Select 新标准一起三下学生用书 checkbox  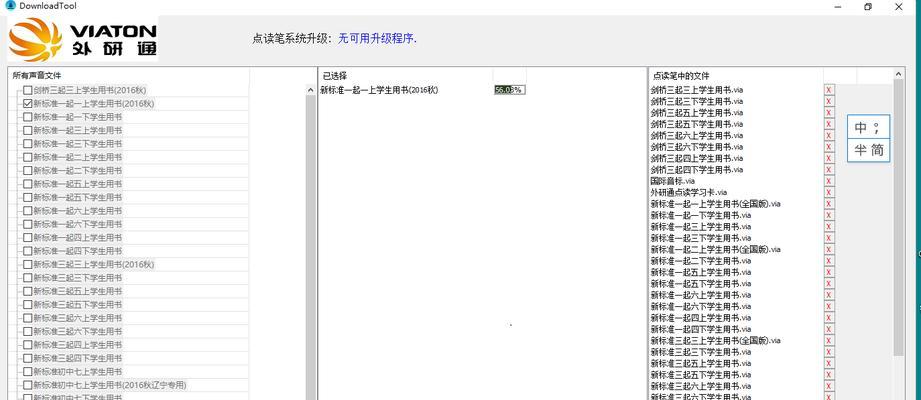(28, 144)
